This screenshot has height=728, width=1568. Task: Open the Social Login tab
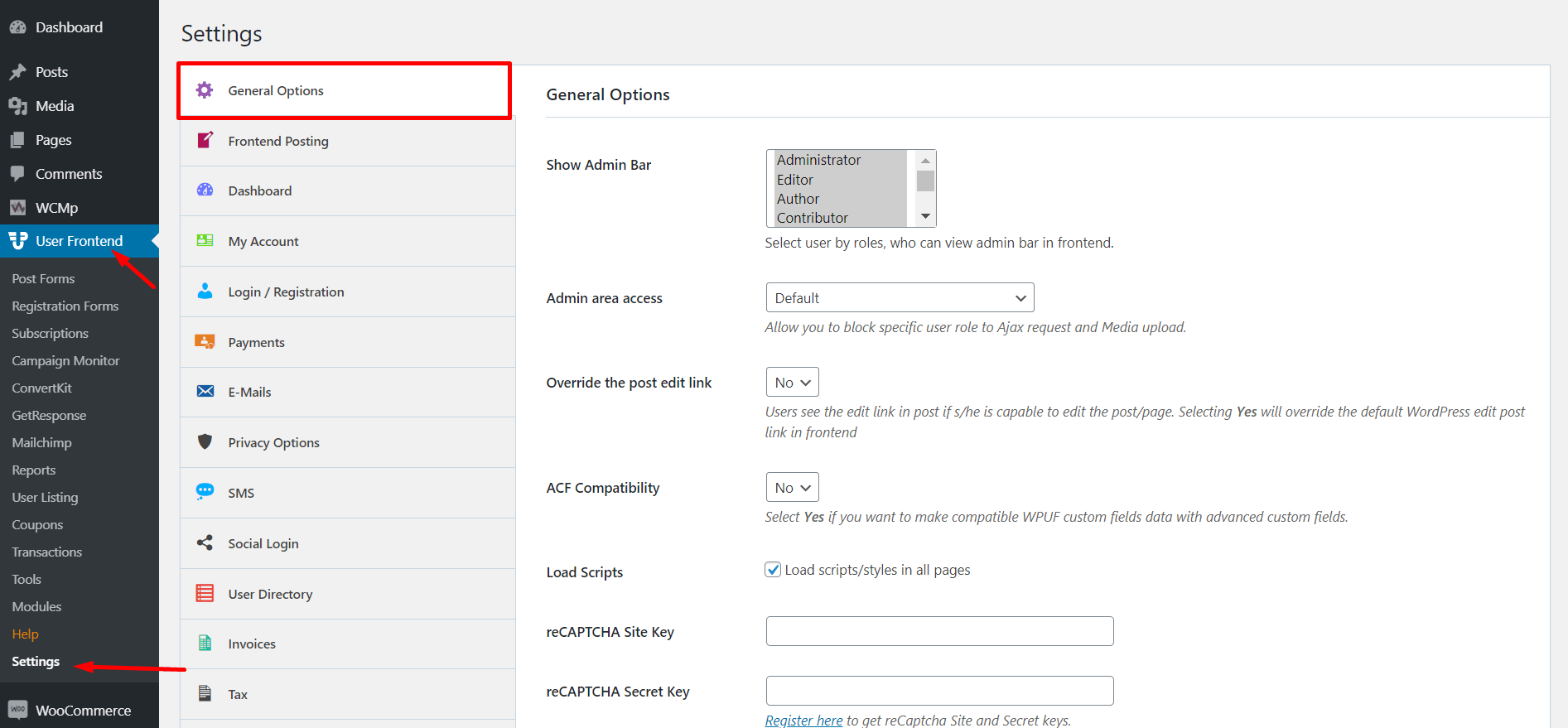(348, 543)
